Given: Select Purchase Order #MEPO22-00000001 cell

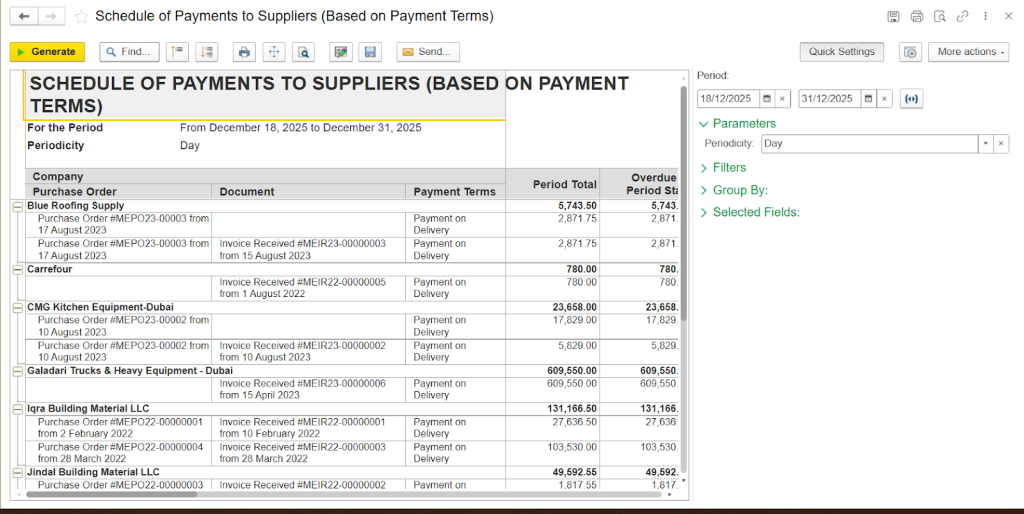Looking at the screenshot, I should (118, 428).
